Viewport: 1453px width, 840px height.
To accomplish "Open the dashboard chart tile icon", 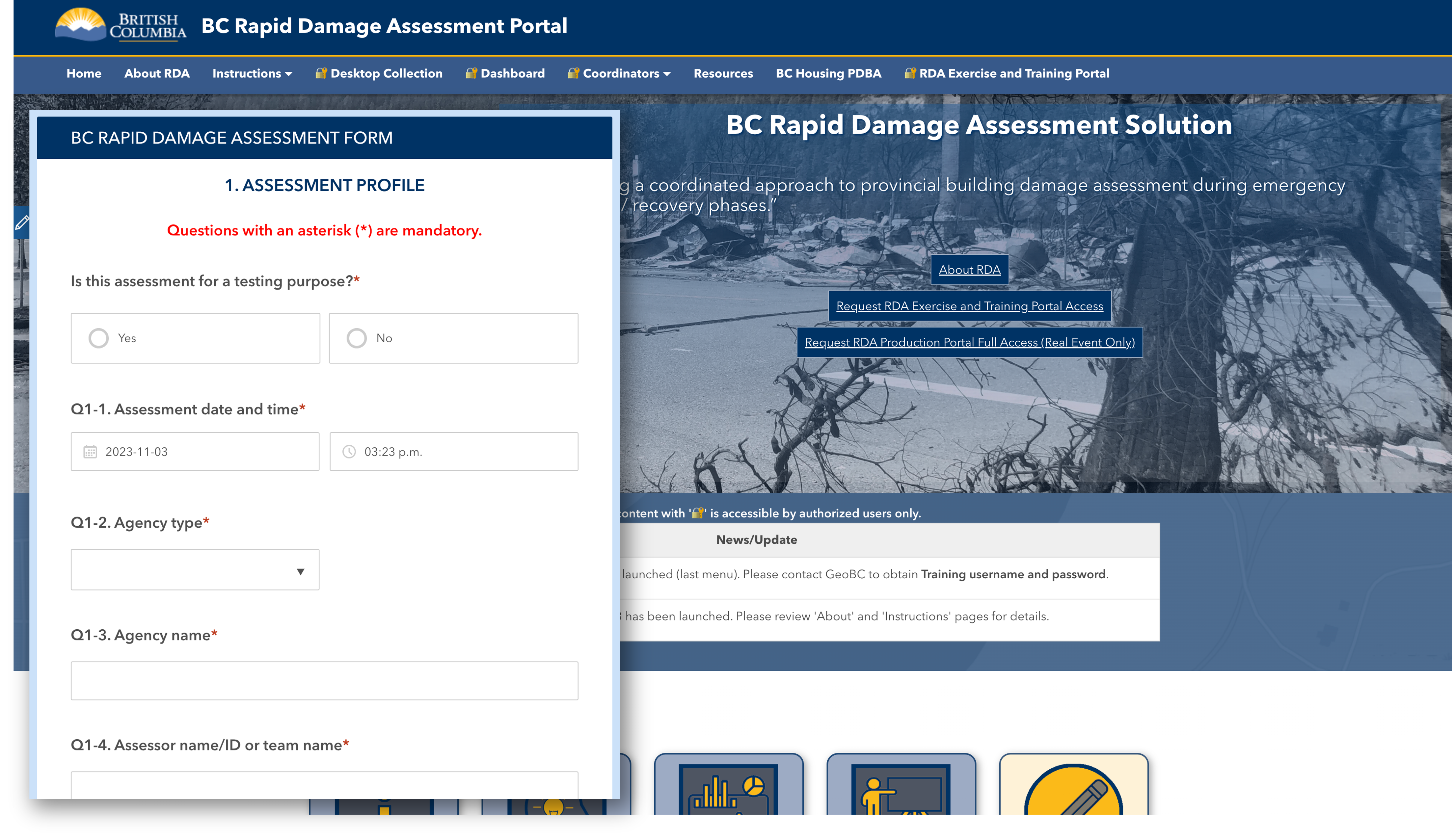I will (728, 788).
